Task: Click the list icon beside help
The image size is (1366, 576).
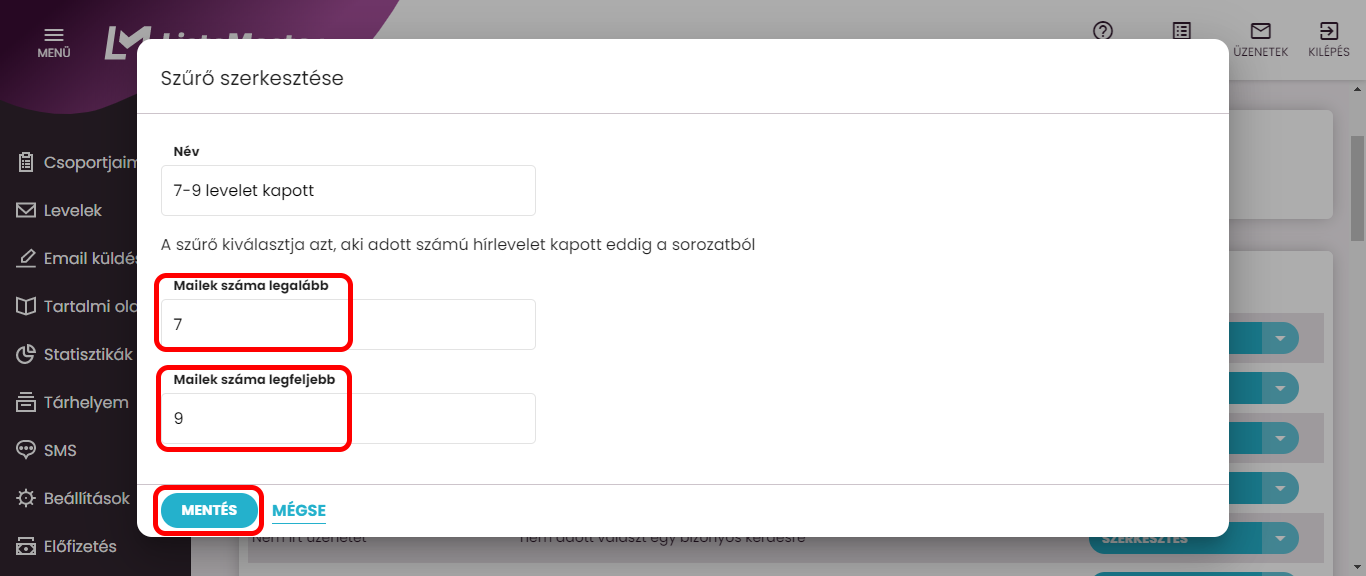Action: (1182, 31)
